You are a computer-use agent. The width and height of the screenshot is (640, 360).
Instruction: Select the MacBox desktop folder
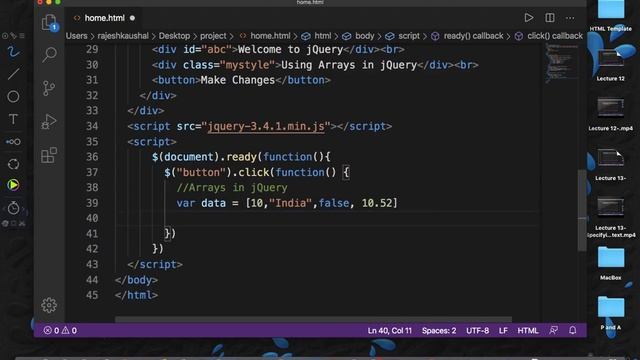point(611,263)
